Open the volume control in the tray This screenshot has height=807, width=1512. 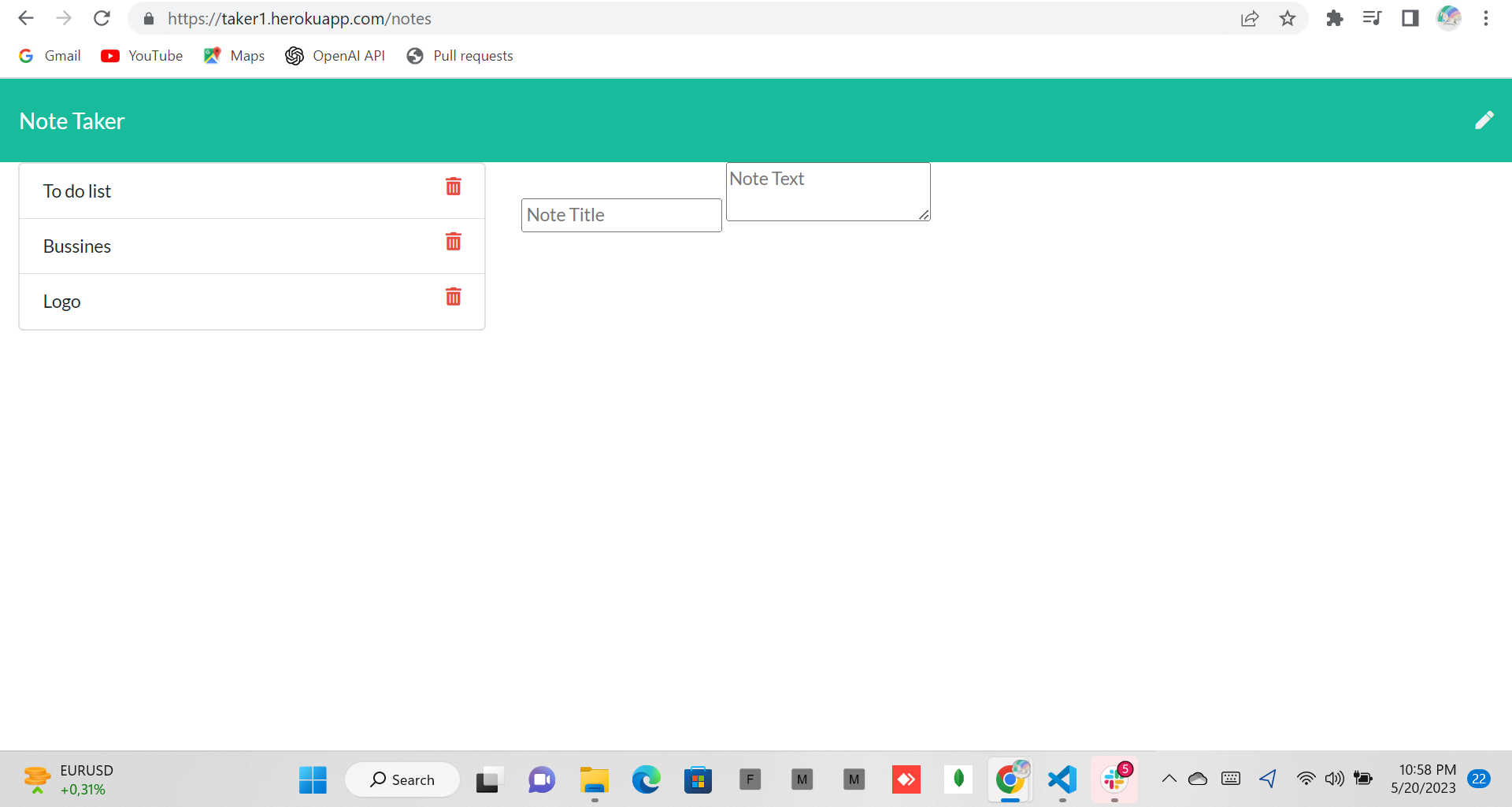pyautogui.click(x=1334, y=779)
